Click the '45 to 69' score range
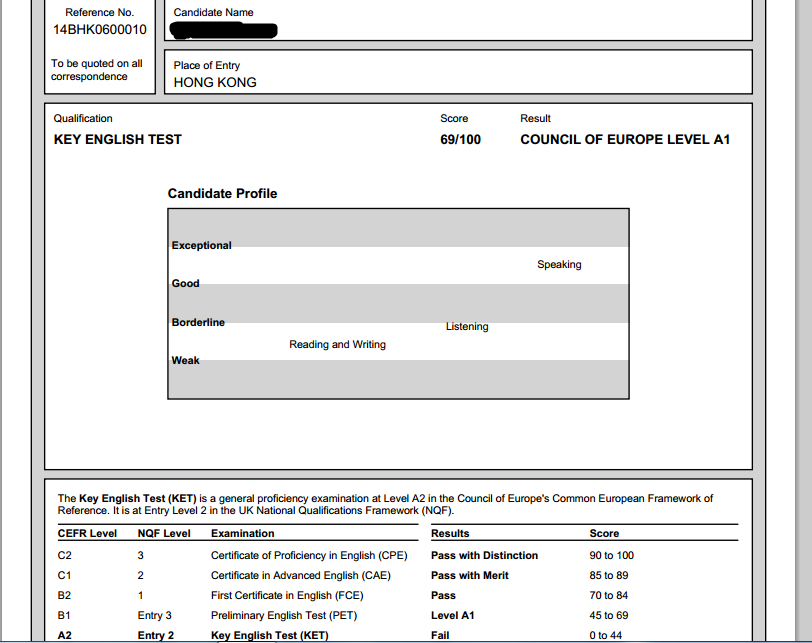 coord(608,616)
